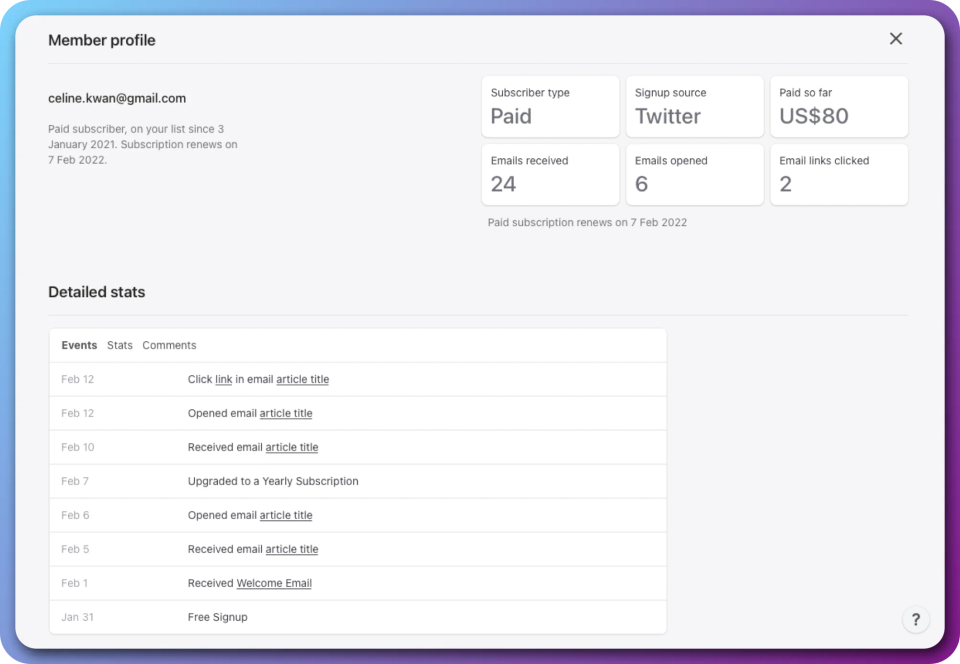
Task: Select the Emails opened 6 card
Action: pyautogui.click(x=695, y=175)
